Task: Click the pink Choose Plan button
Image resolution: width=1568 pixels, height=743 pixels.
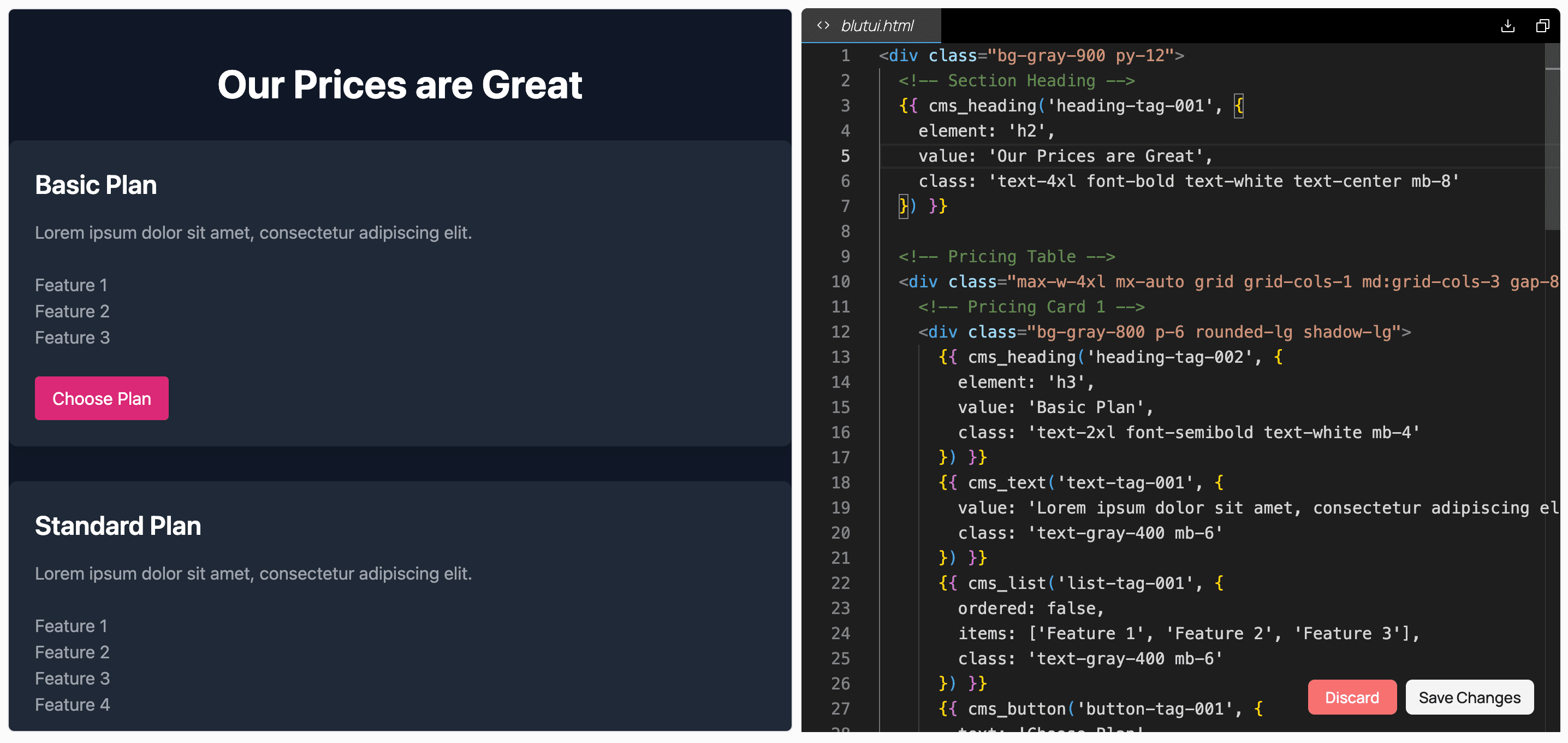Action: 101,398
